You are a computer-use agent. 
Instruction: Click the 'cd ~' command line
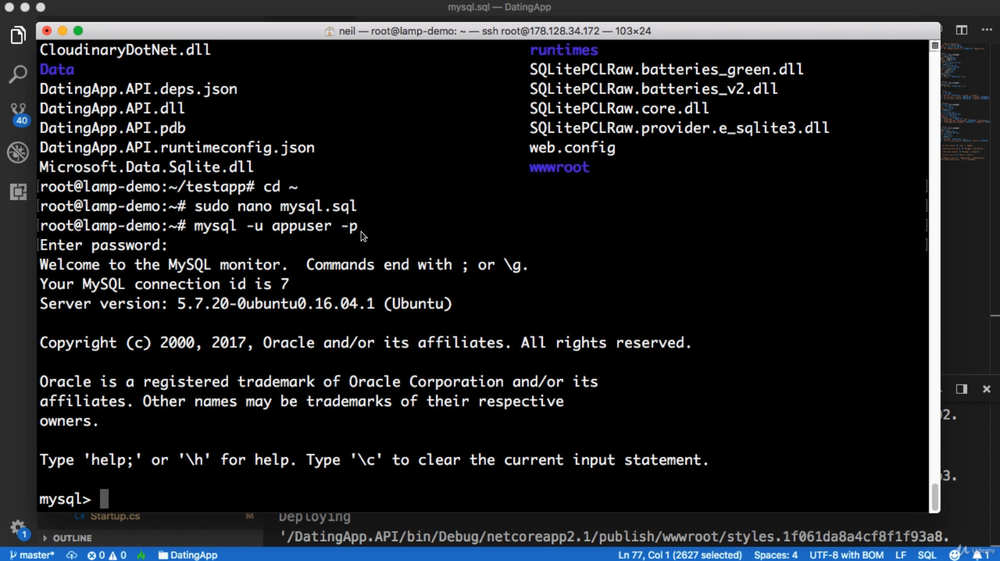(x=281, y=187)
